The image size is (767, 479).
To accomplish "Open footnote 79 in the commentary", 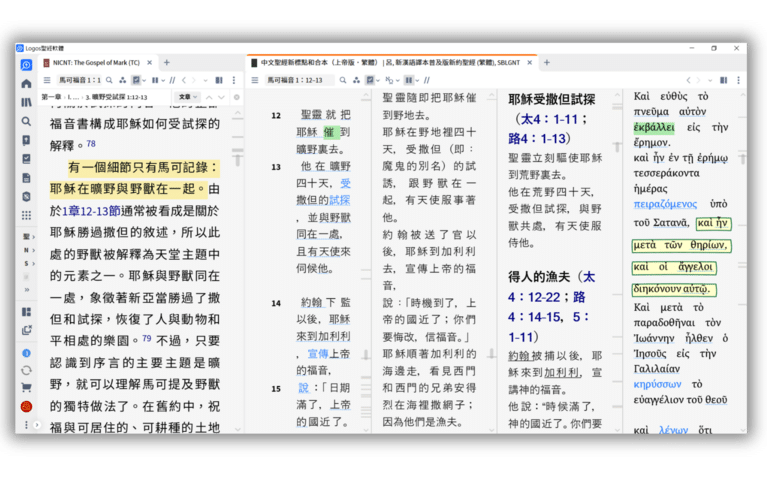I will (147, 338).
